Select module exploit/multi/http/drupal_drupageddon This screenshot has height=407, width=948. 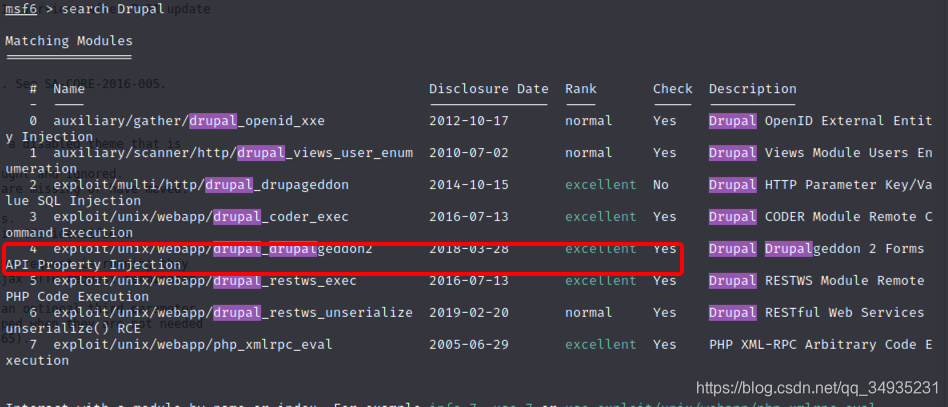point(201,184)
